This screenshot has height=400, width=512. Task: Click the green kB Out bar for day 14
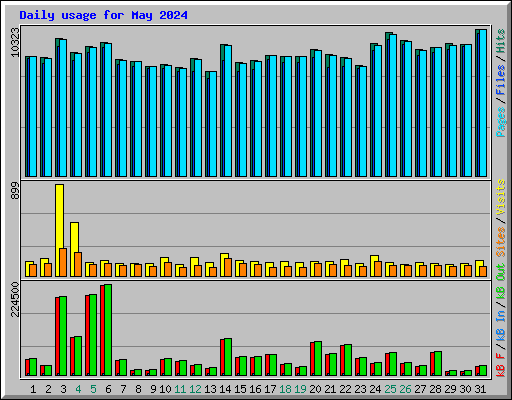[228, 357]
